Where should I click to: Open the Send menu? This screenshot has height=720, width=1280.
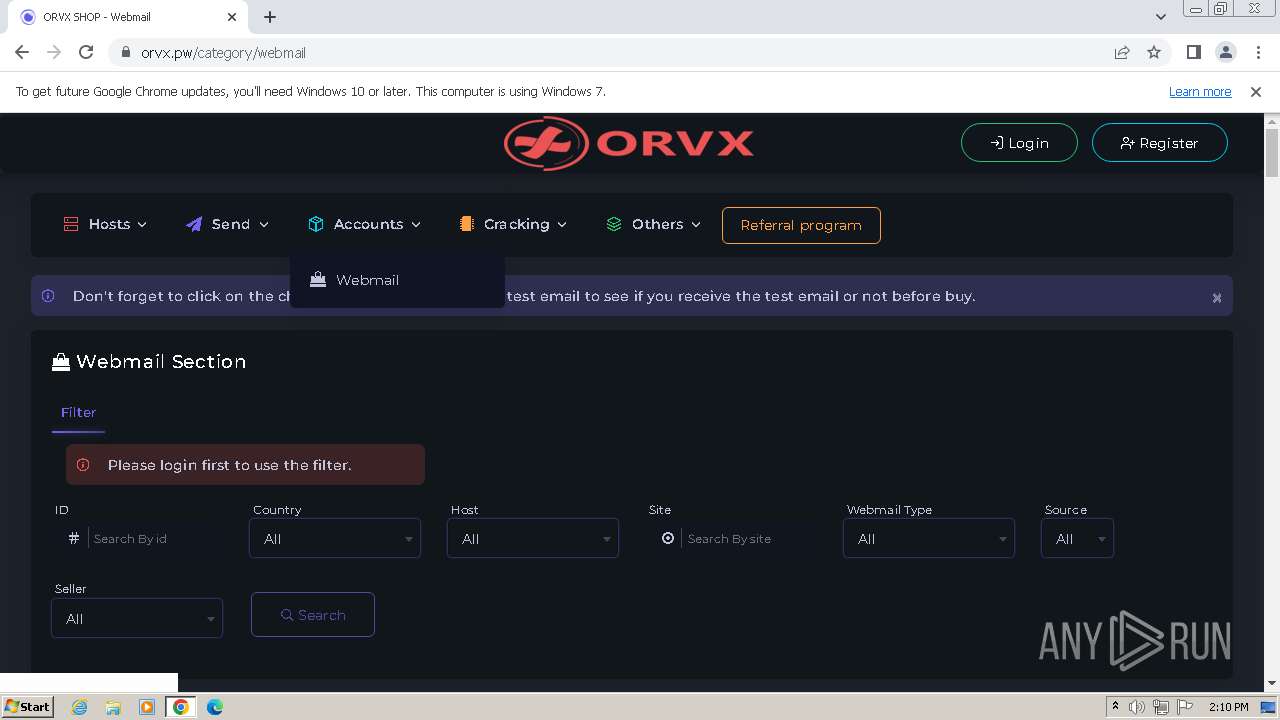click(227, 224)
